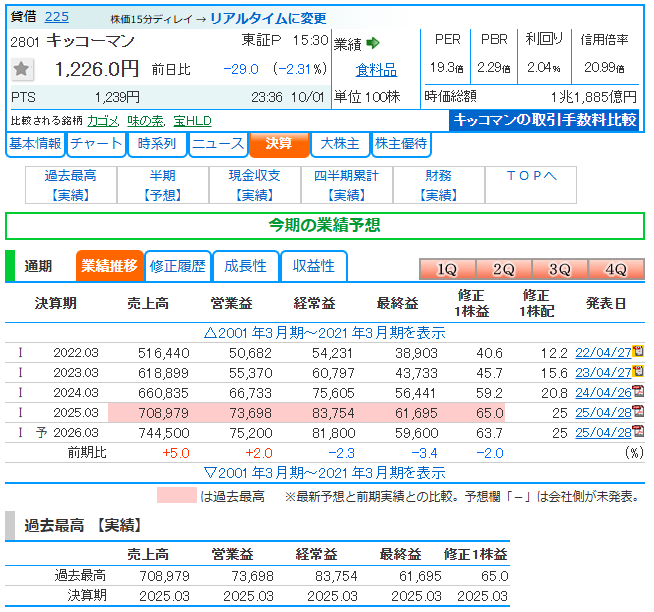This screenshot has width=654, height=612.
Task: Click the star favorite icon beside the stock price
Action: (x=22, y=69)
